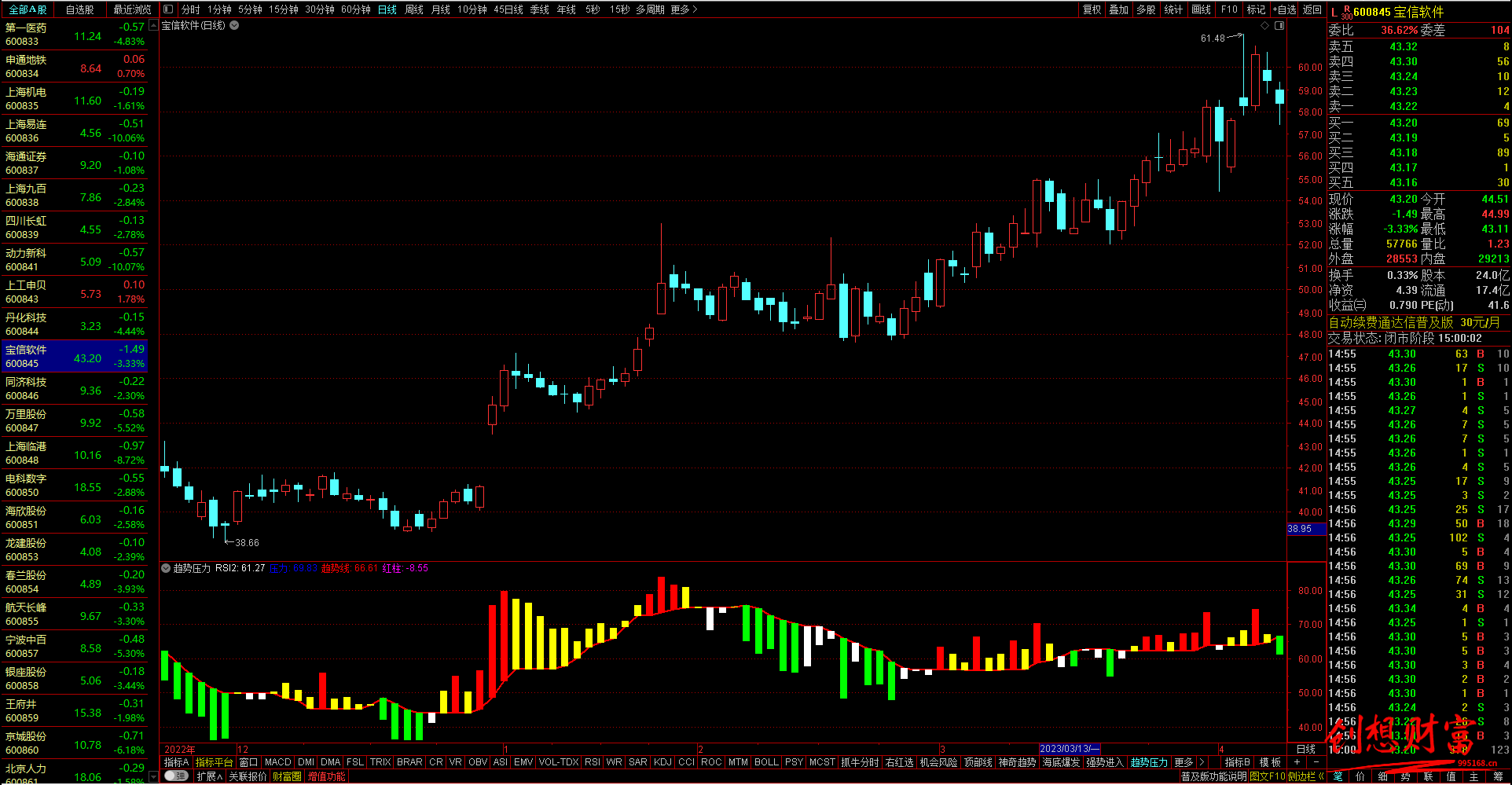This screenshot has width=1512, height=785.
Task: Open the 自选股 watchlist tab
Action: [79, 9]
